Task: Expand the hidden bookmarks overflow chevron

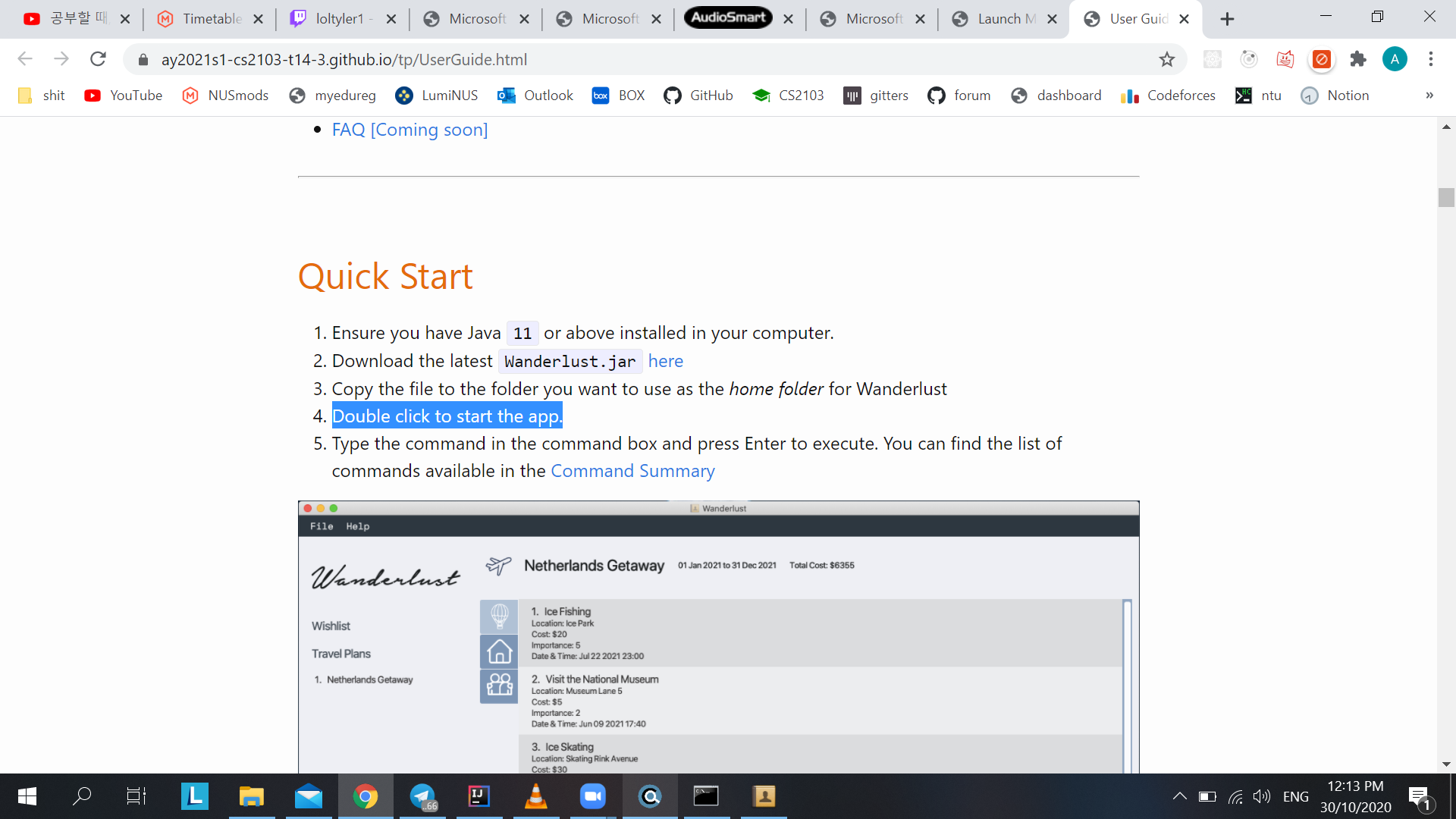Action: 1429,96
